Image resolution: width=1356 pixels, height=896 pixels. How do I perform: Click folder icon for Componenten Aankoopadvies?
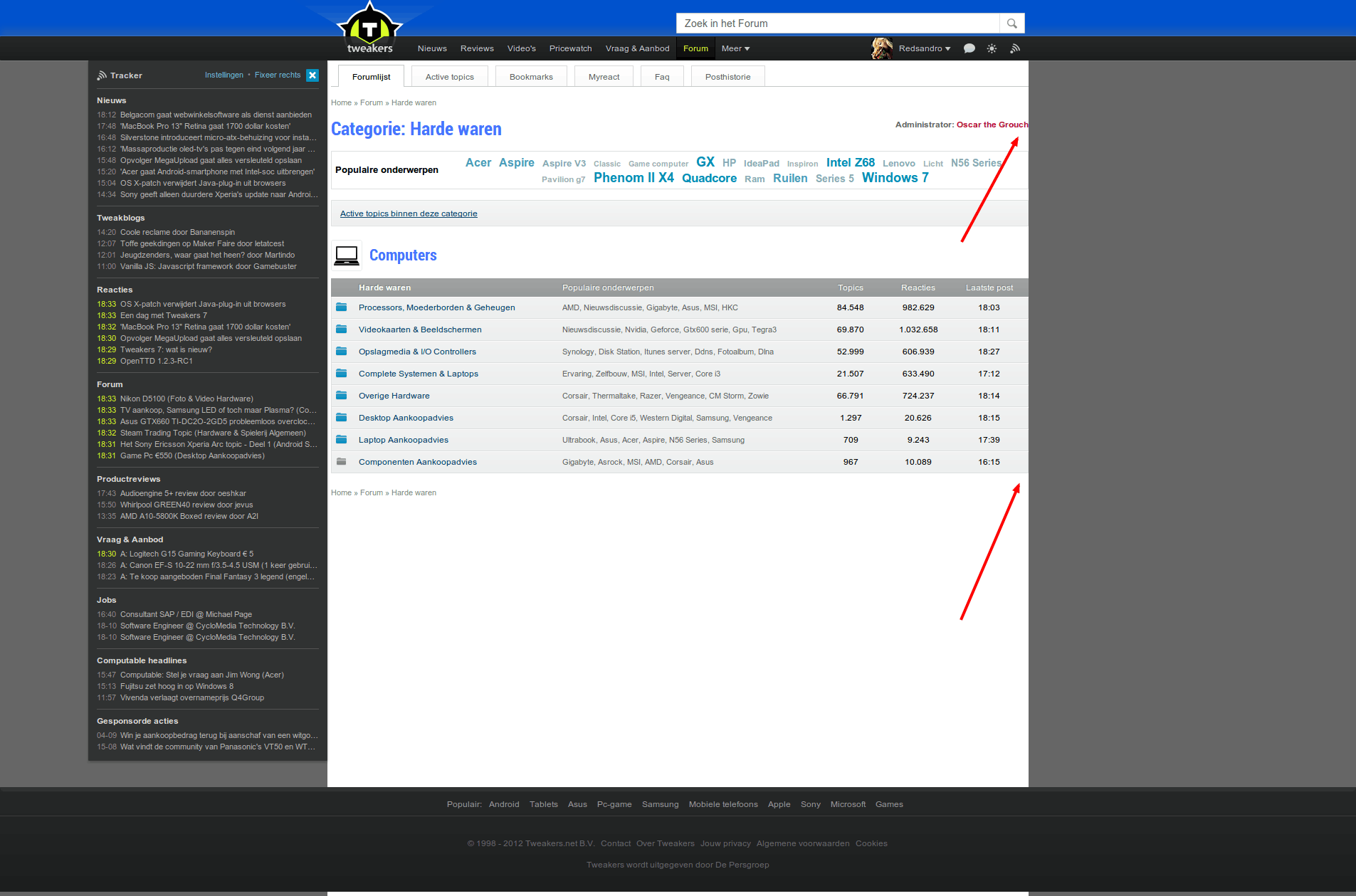pyautogui.click(x=342, y=462)
